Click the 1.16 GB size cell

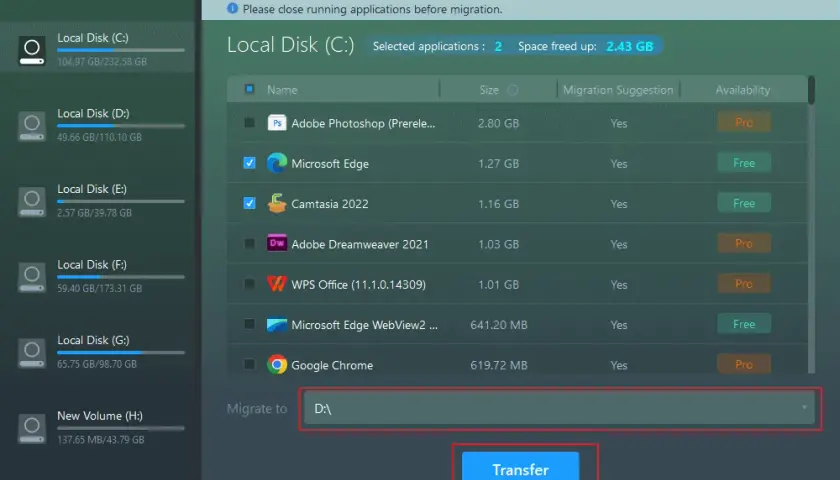pos(498,204)
